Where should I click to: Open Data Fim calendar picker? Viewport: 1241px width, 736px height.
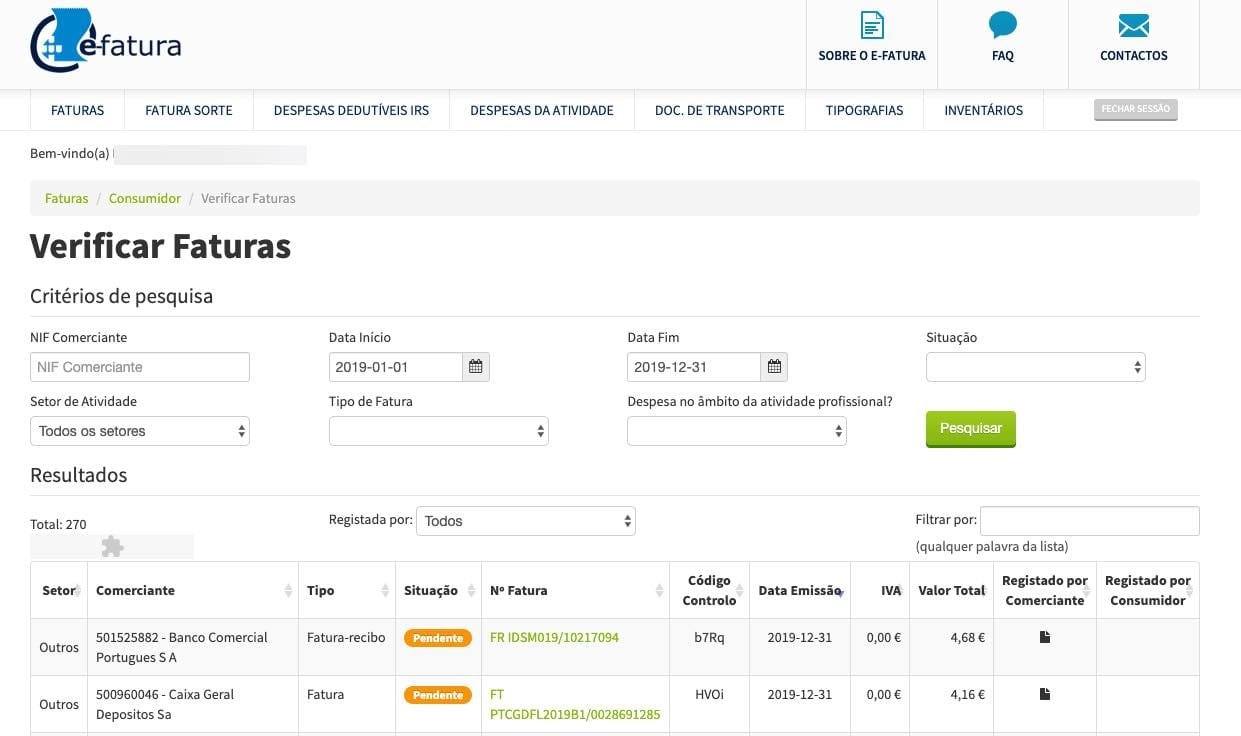774,367
